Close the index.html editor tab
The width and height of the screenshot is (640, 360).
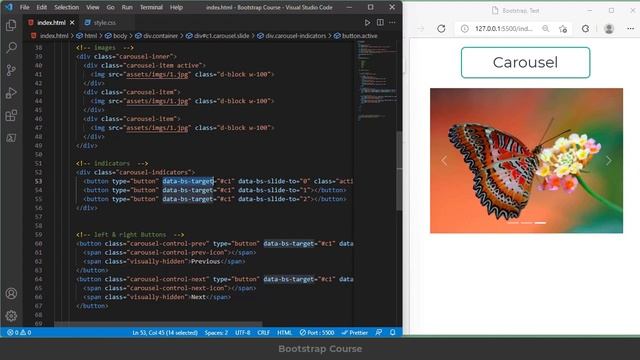point(72,23)
